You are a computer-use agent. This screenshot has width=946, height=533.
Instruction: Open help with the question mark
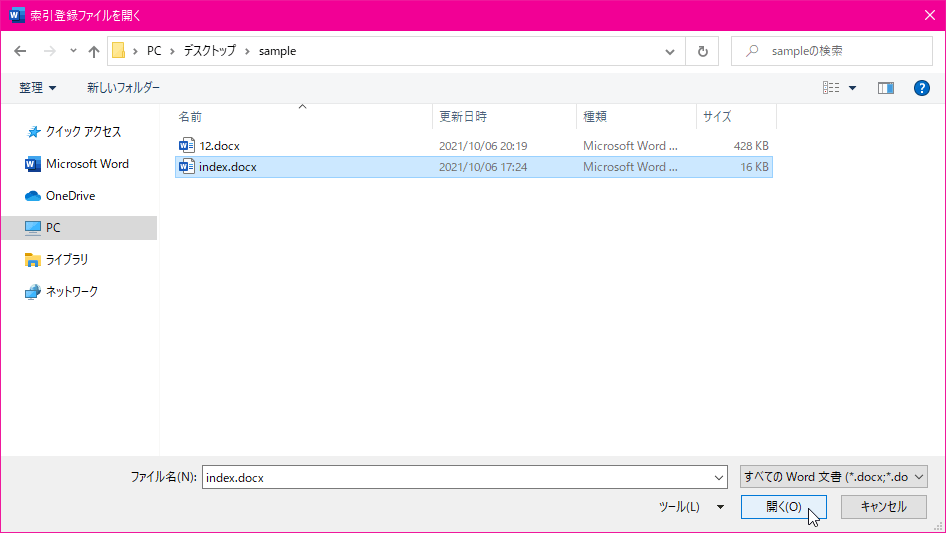point(921,88)
